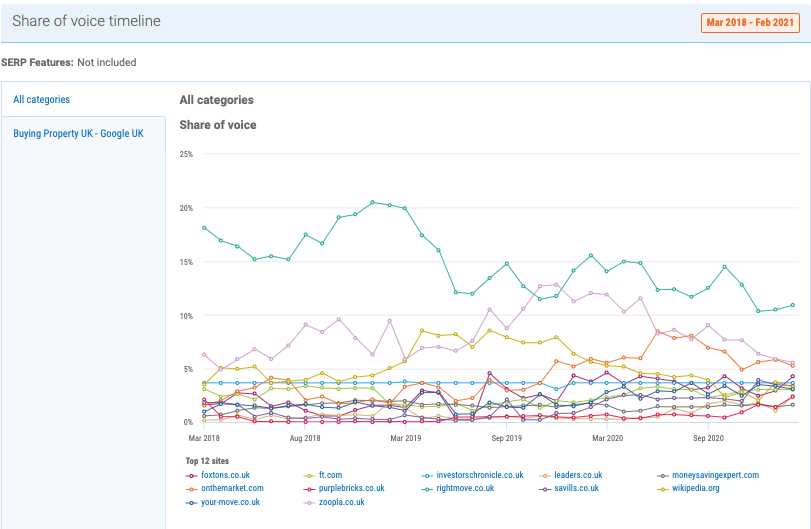Click moneysavingexpert.com gray legend marker
Image resolution: width=811 pixels, height=529 pixels.
[x=663, y=476]
